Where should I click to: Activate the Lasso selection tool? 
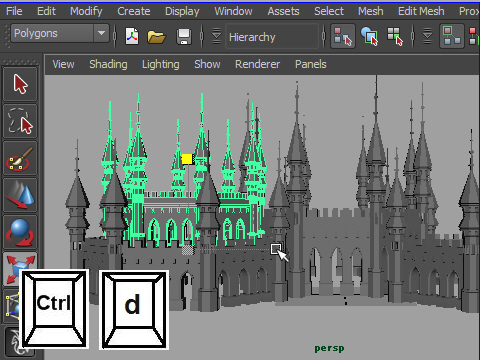coord(20,121)
